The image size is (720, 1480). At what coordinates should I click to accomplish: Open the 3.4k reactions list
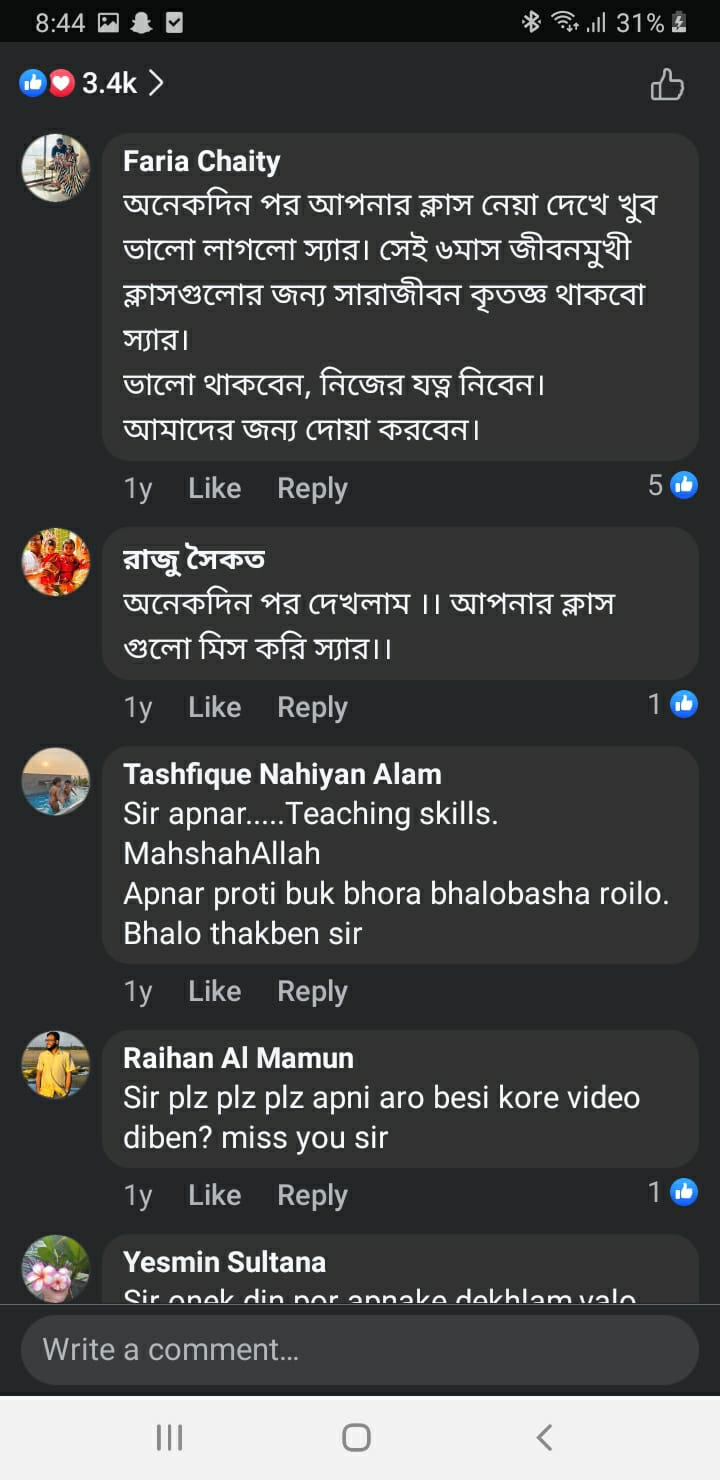click(92, 84)
